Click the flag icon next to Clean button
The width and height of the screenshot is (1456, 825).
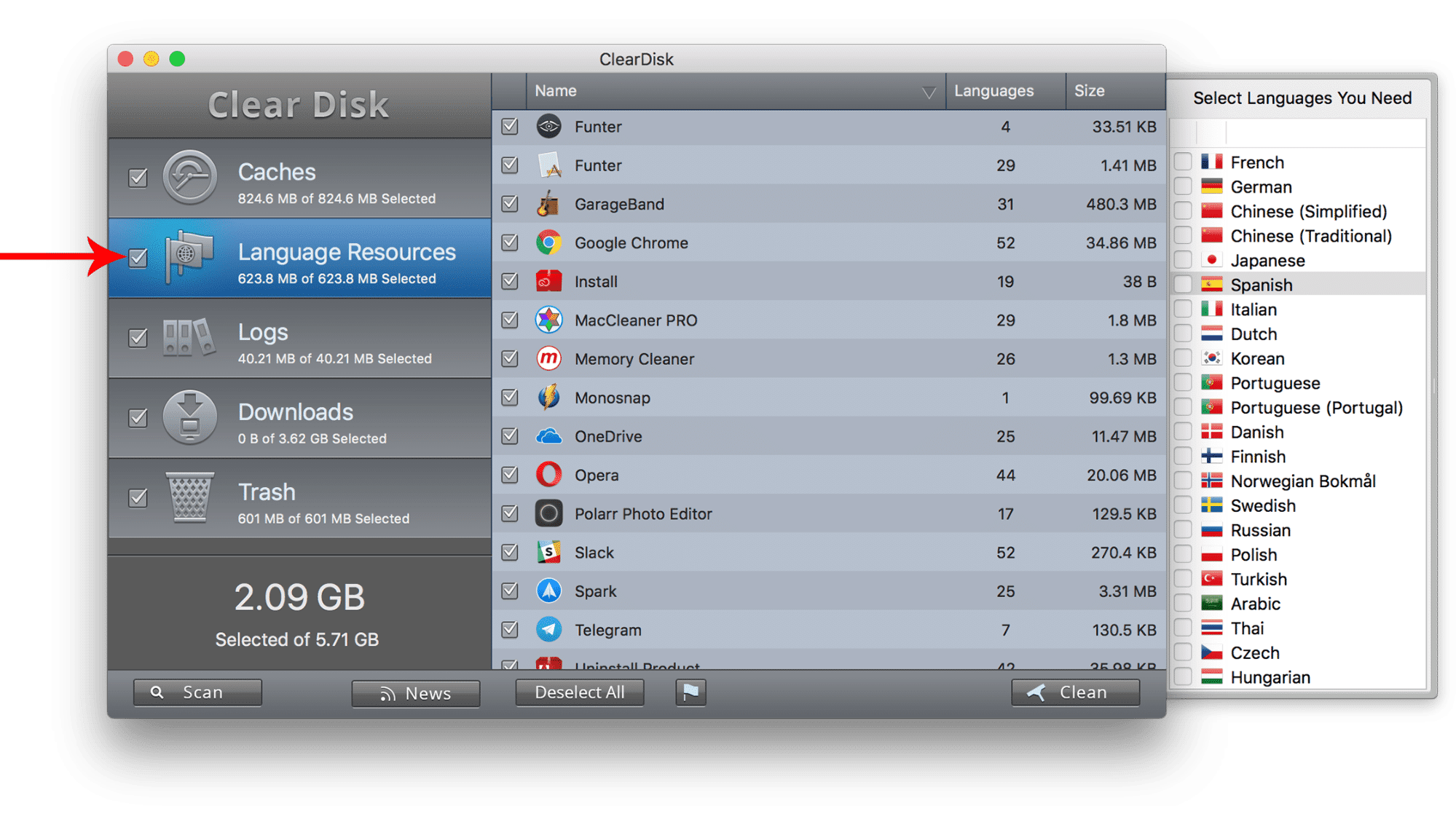(692, 692)
